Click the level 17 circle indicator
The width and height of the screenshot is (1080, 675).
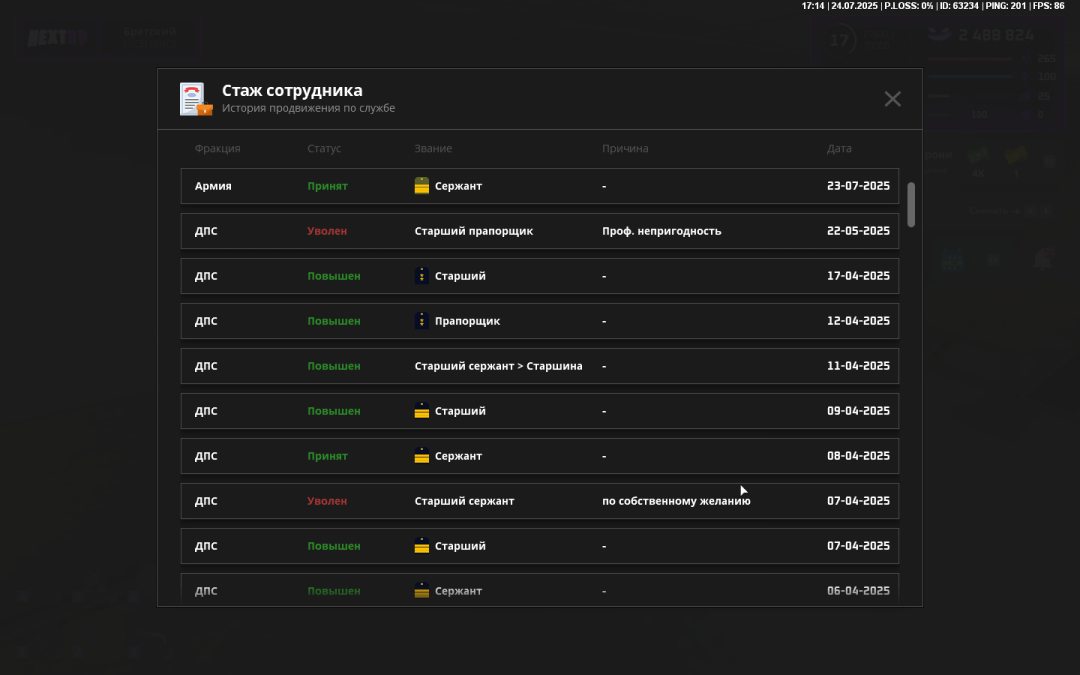click(839, 40)
